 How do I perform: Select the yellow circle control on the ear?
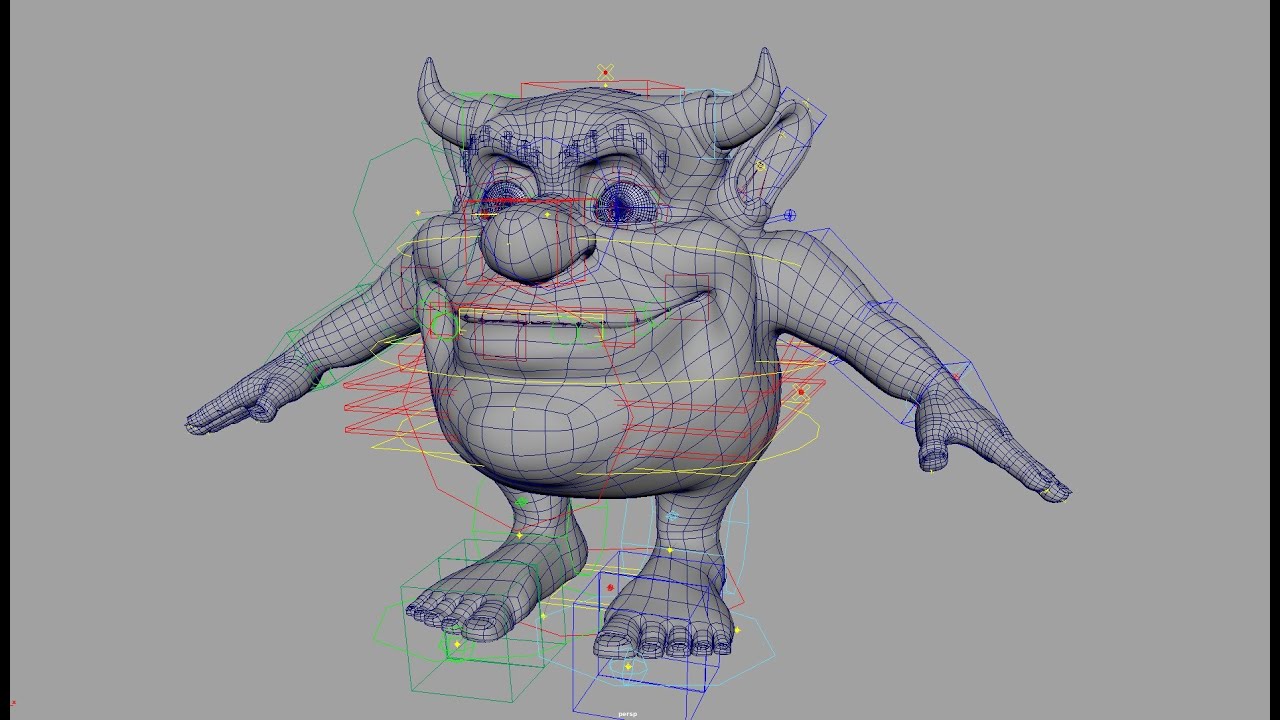760,166
